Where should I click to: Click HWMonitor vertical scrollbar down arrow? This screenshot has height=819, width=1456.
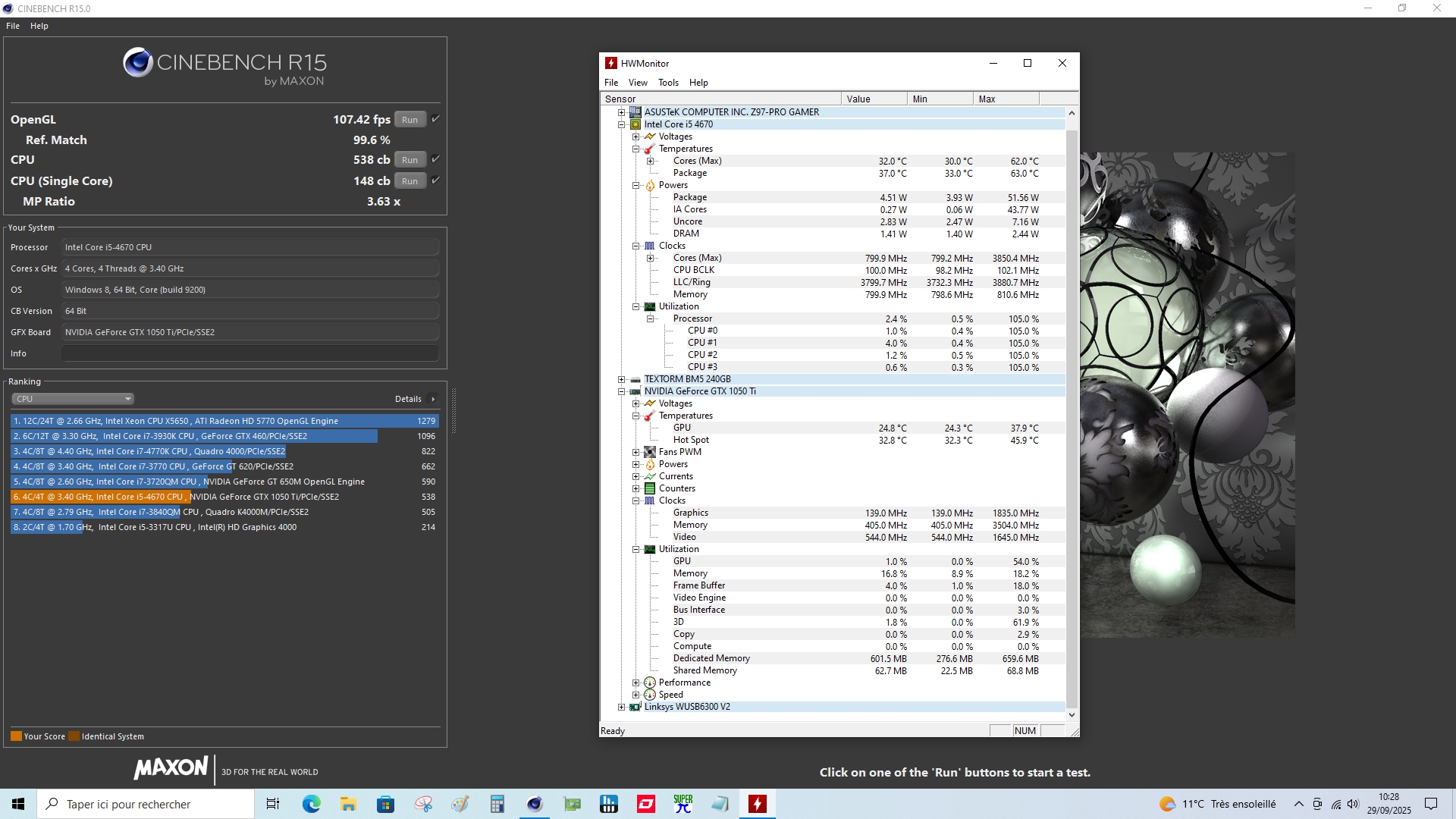click(1072, 714)
